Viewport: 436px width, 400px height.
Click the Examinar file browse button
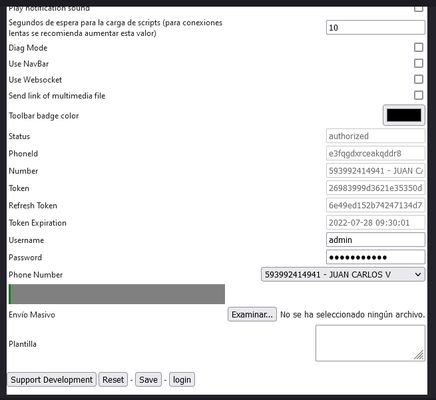click(252, 314)
